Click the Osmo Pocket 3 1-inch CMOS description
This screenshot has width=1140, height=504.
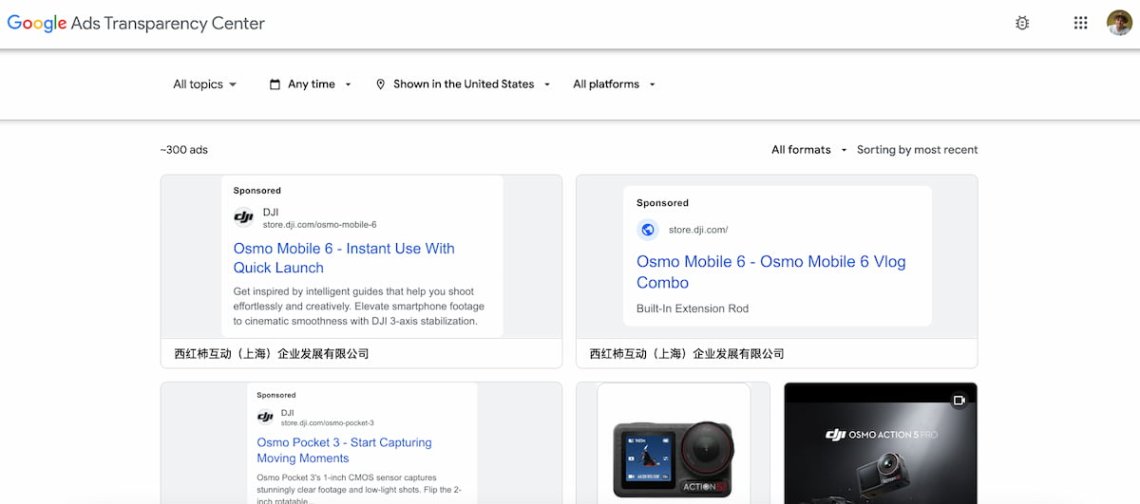click(358, 489)
